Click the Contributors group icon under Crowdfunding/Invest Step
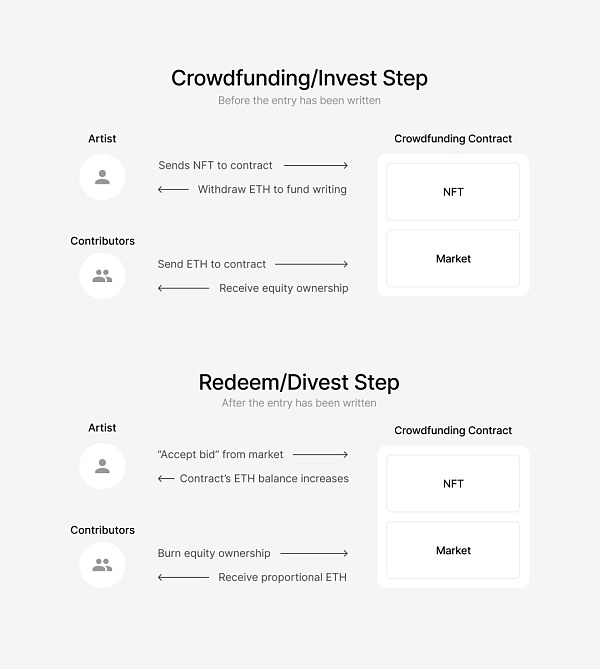 click(102, 276)
